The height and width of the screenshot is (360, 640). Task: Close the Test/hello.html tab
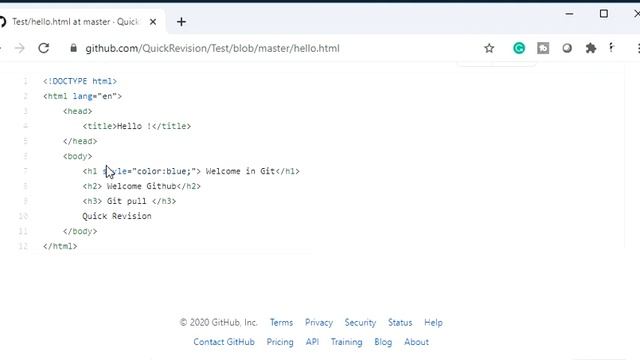coord(153,22)
